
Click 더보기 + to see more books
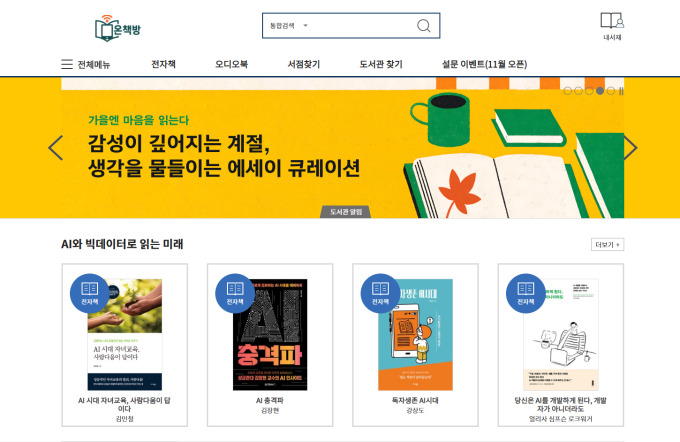pyautogui.click(x=607, y=245)
